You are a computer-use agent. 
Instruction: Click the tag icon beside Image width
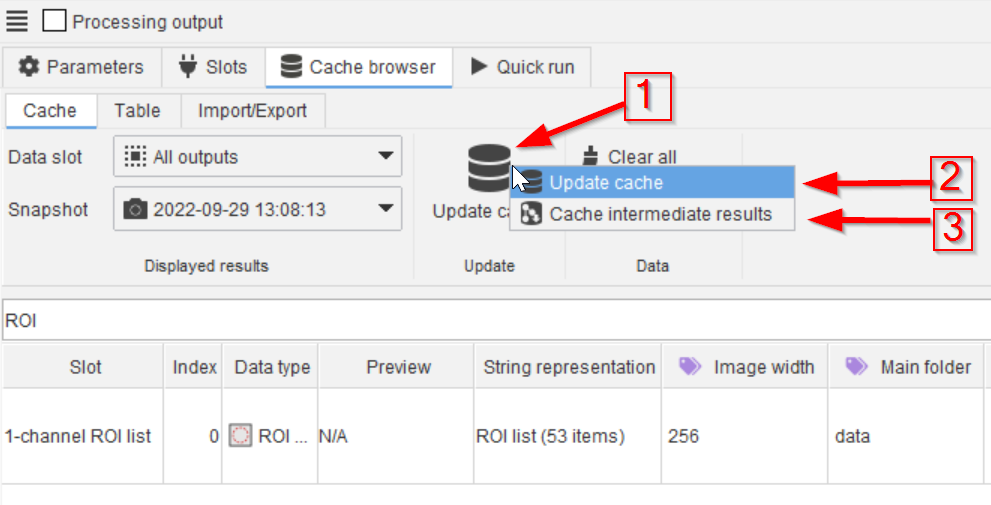pyautogui.click(x=690, y=366)
